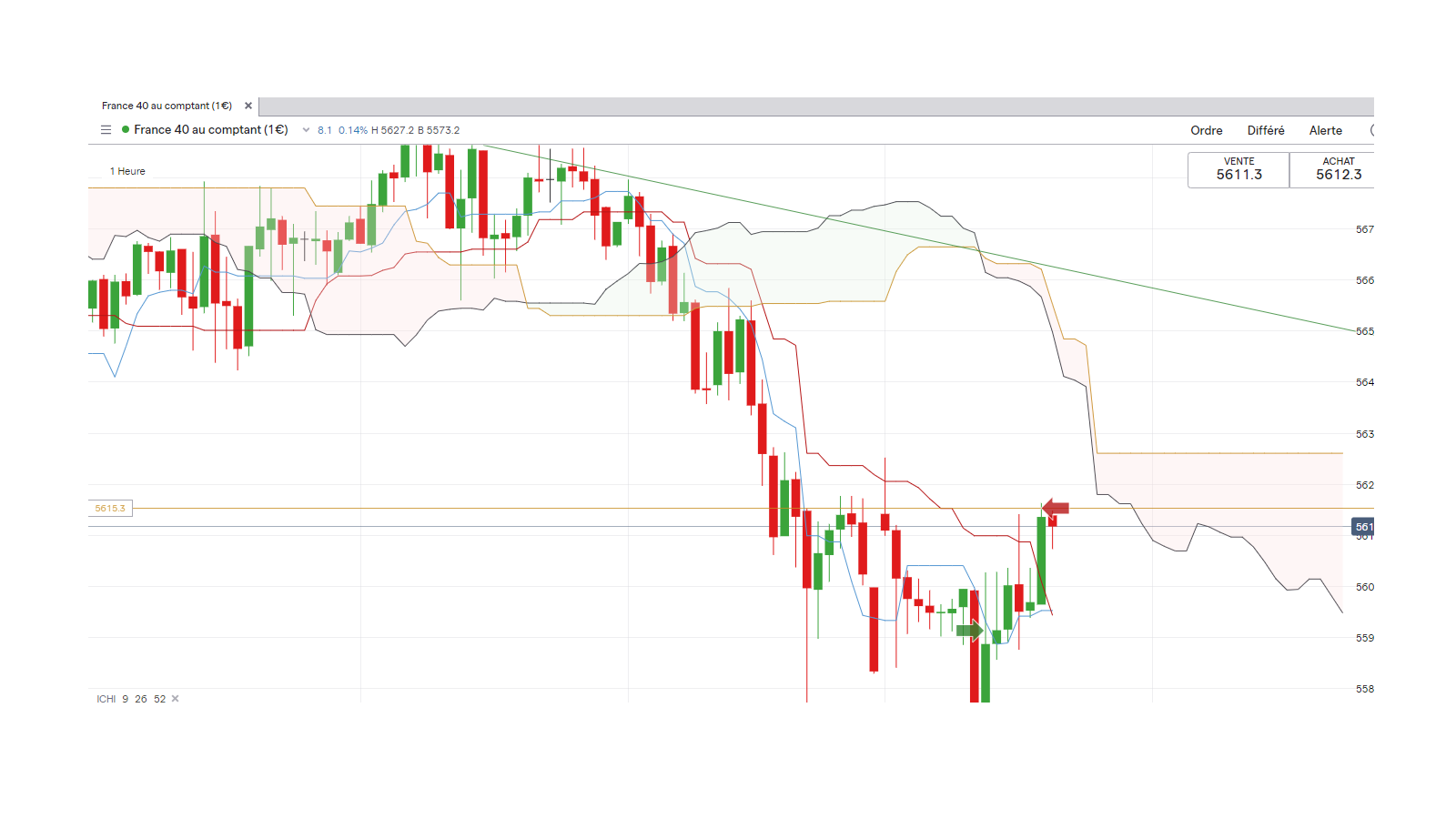Close the France 40 au comptant tab
This screenshot has height=819, width=1456.
(248, 106)
